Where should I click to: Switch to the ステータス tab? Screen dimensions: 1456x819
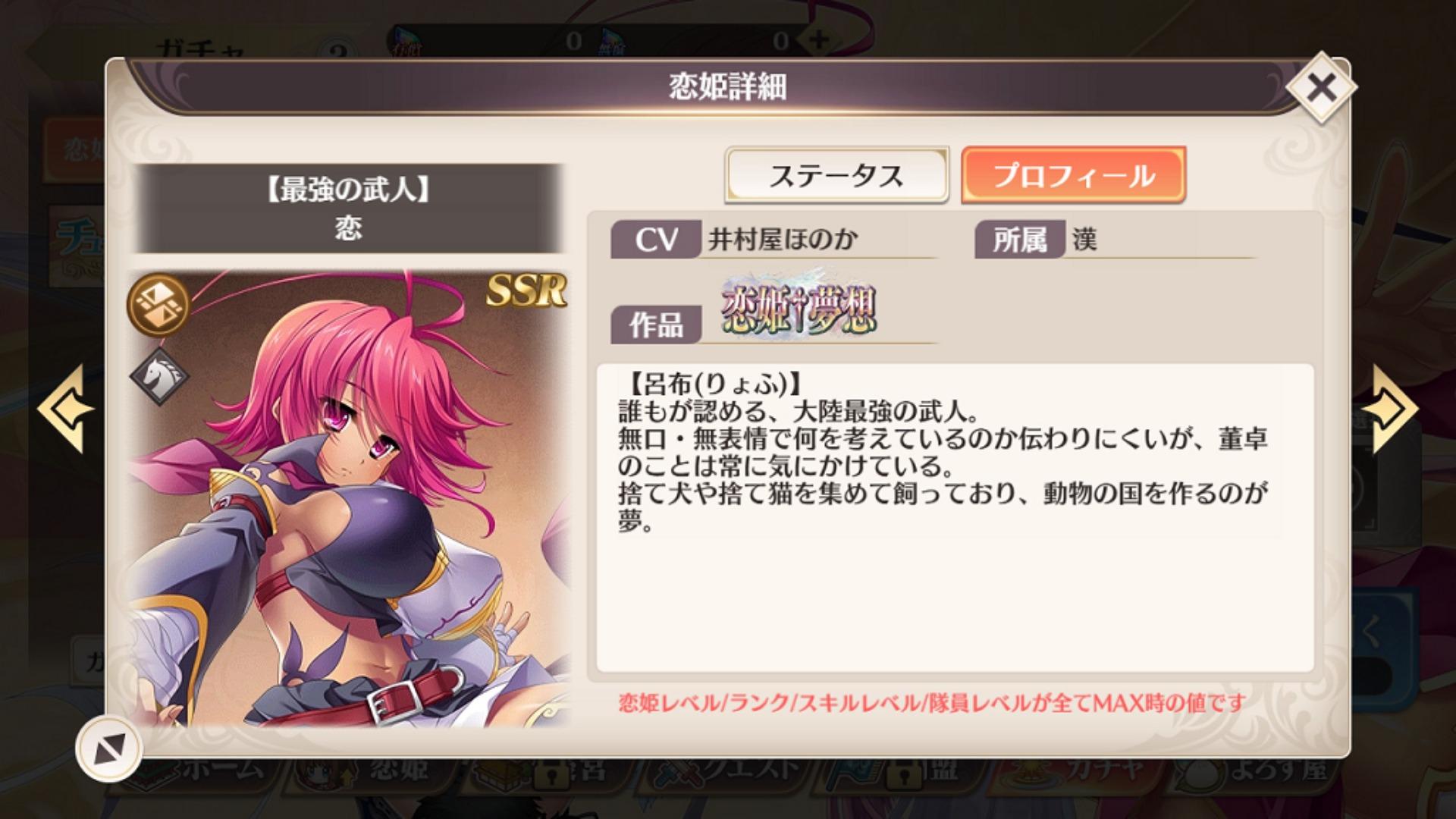coord(836,175)
